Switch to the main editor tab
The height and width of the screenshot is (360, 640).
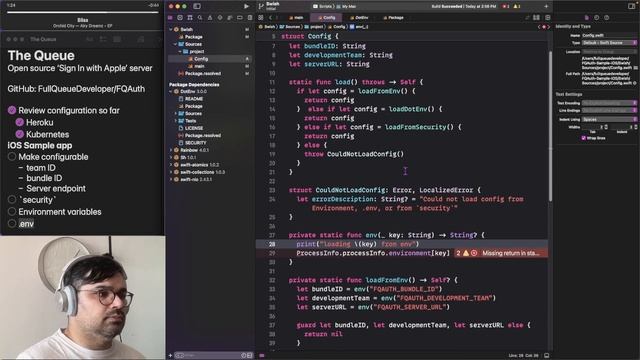tap(297, 18)
